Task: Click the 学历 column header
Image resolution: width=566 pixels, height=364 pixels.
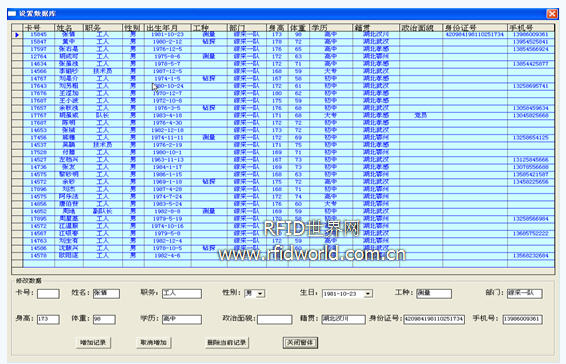Action: coord(331,27)
